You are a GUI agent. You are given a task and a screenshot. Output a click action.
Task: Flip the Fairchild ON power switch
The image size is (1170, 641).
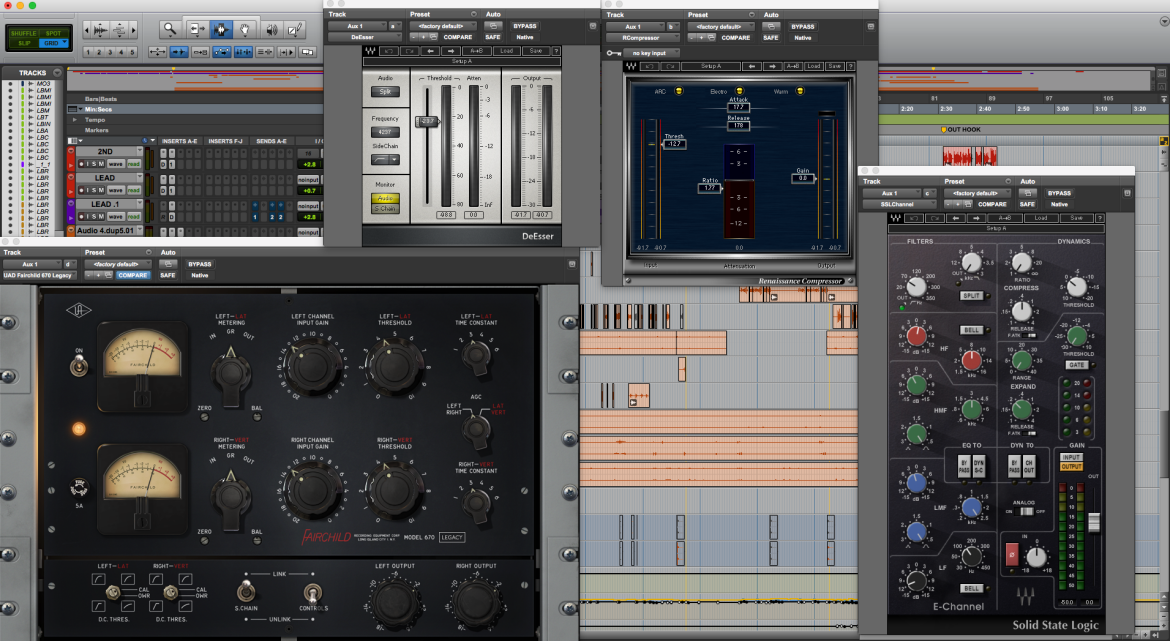[x=78, y=365]
